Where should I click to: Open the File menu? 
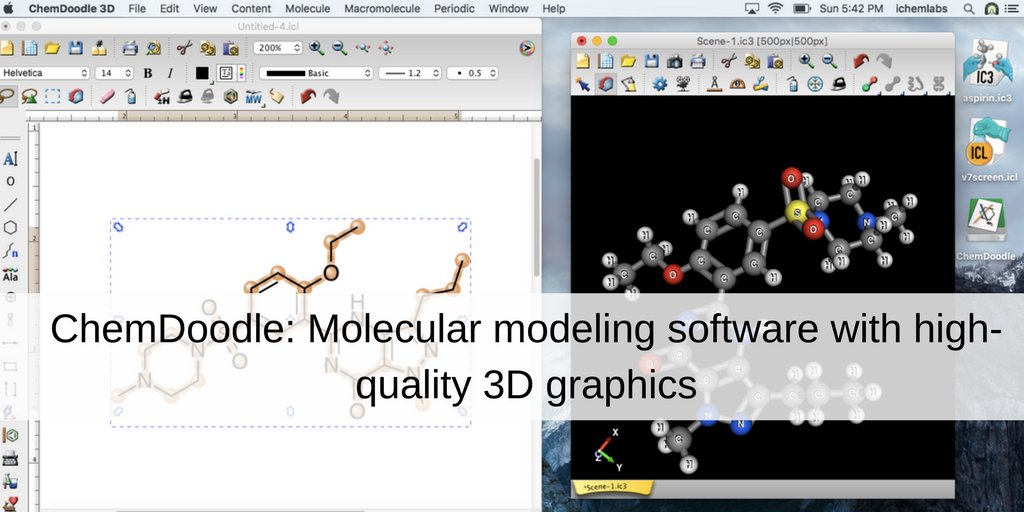coord(137,8)
